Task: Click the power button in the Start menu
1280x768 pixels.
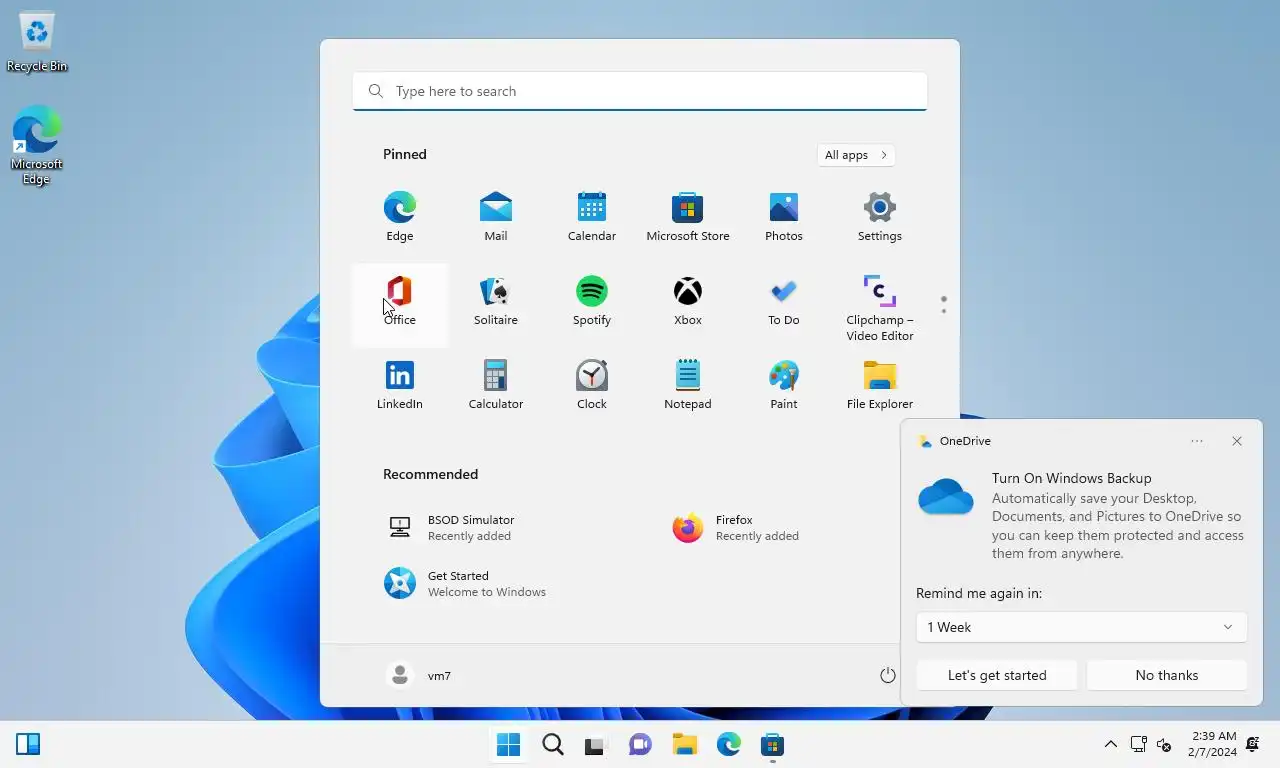Action: (887, 676)
